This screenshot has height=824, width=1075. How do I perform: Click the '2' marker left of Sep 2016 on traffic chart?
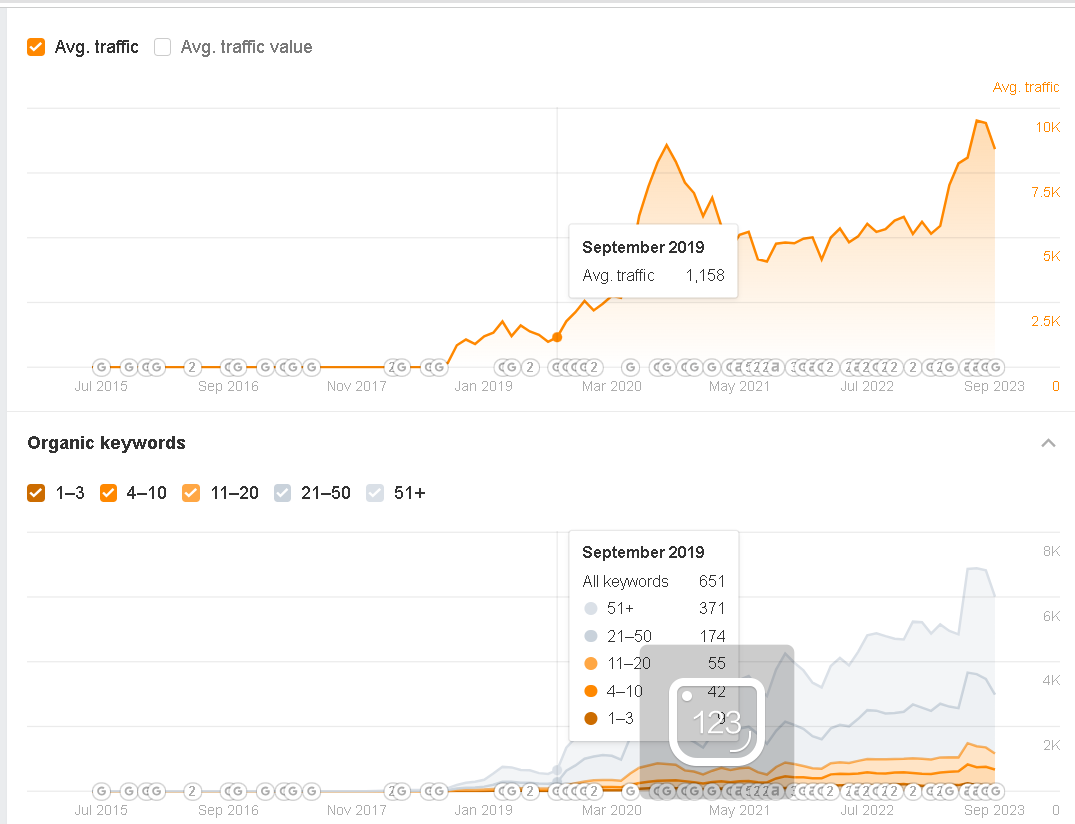click(x=192, y=367)
